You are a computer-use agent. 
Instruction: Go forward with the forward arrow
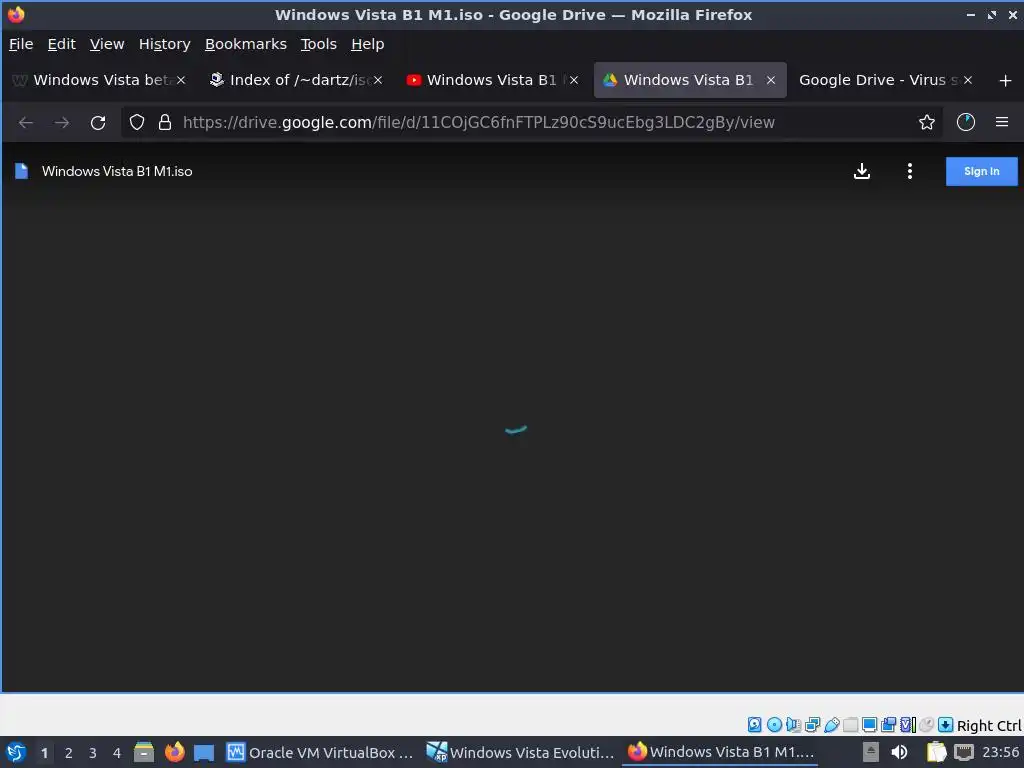click(61, 122)
